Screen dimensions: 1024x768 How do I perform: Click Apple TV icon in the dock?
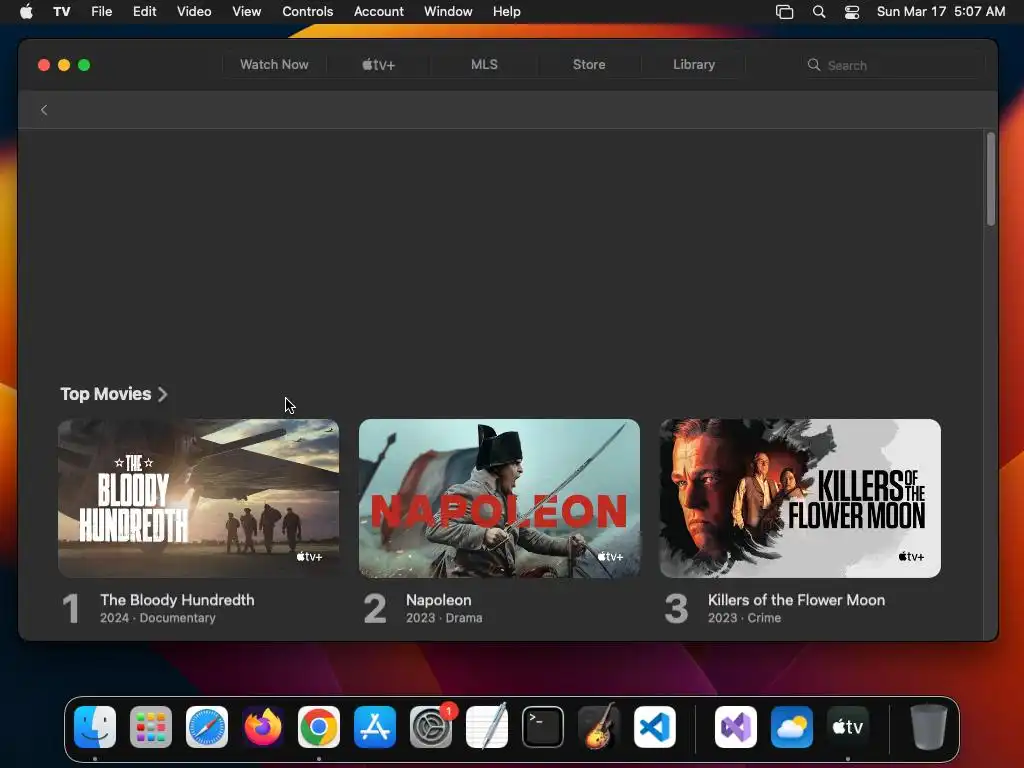pos(848,726)
